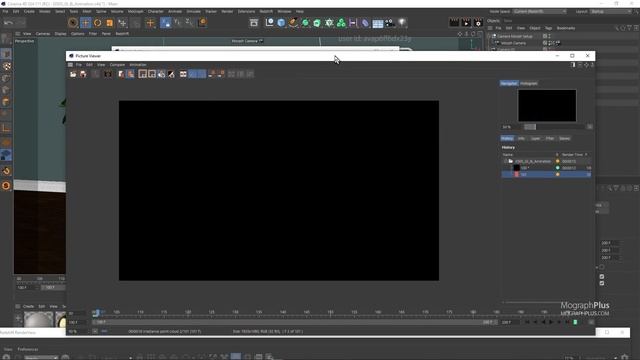
Task: Open the Render menu in main menu bar
Action: coord(227,11)
